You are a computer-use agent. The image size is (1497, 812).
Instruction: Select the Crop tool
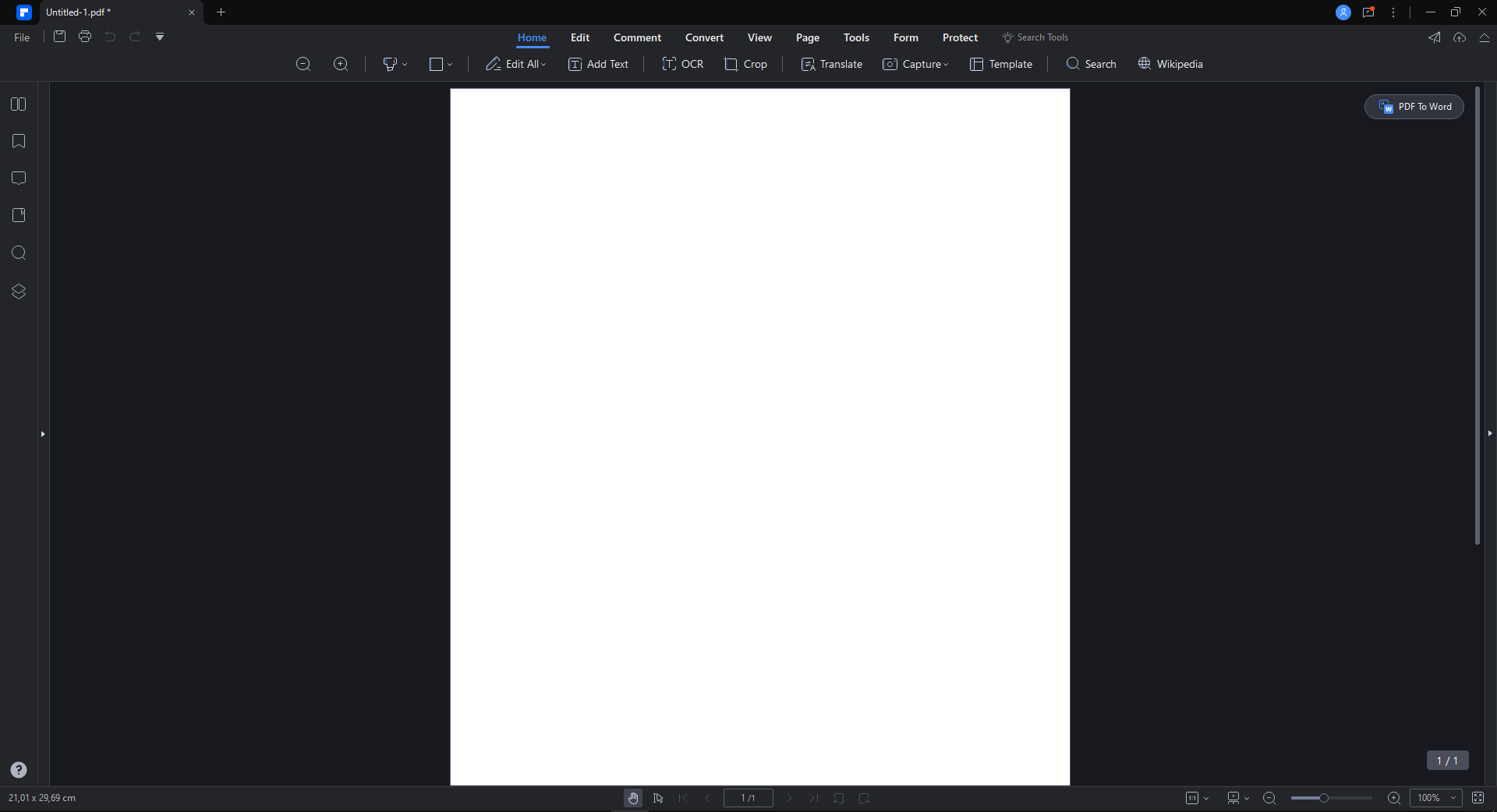pyautogui.click(x=745, y=64)
